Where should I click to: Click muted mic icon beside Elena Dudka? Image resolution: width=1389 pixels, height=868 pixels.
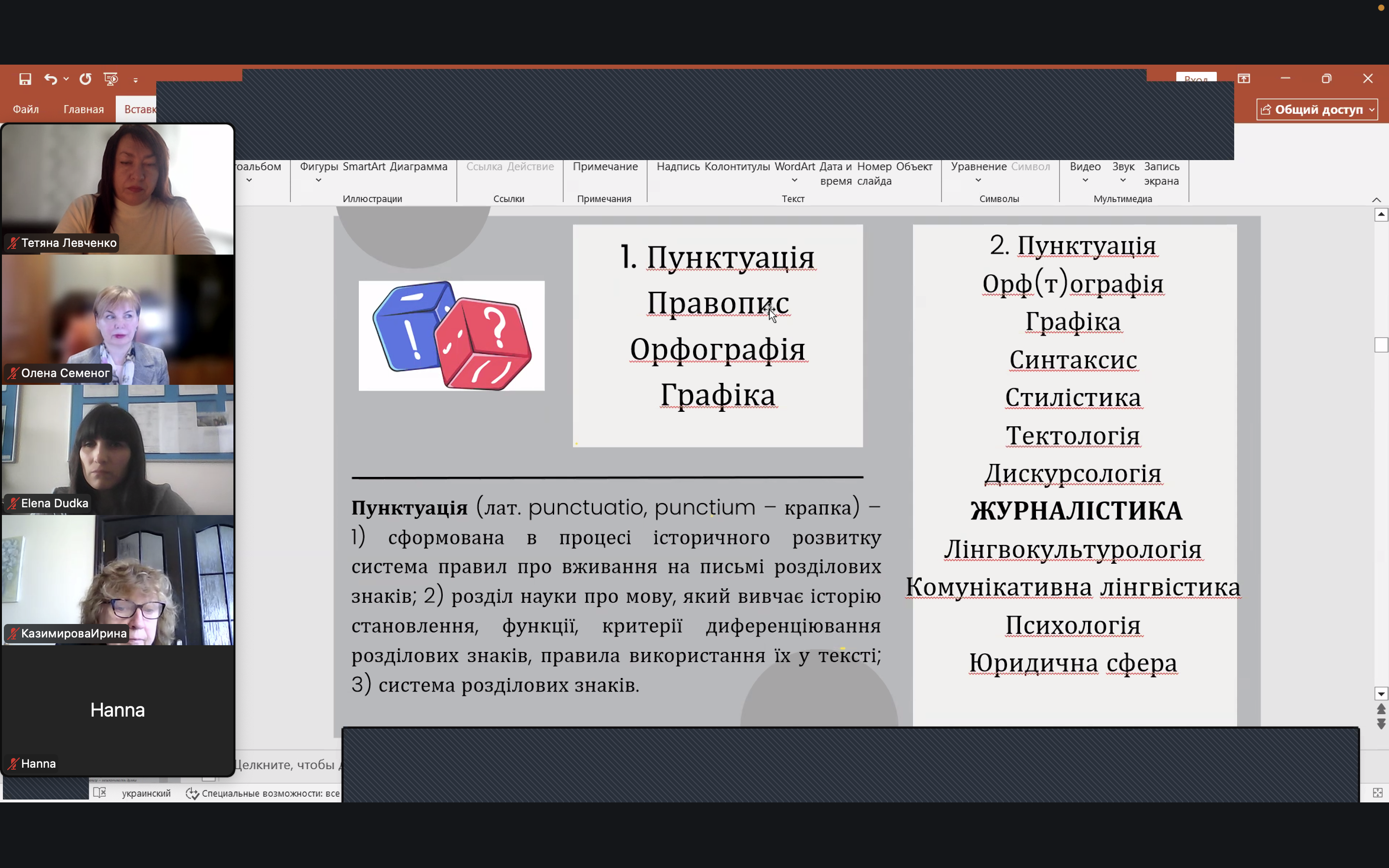click(x=13, y=503)
